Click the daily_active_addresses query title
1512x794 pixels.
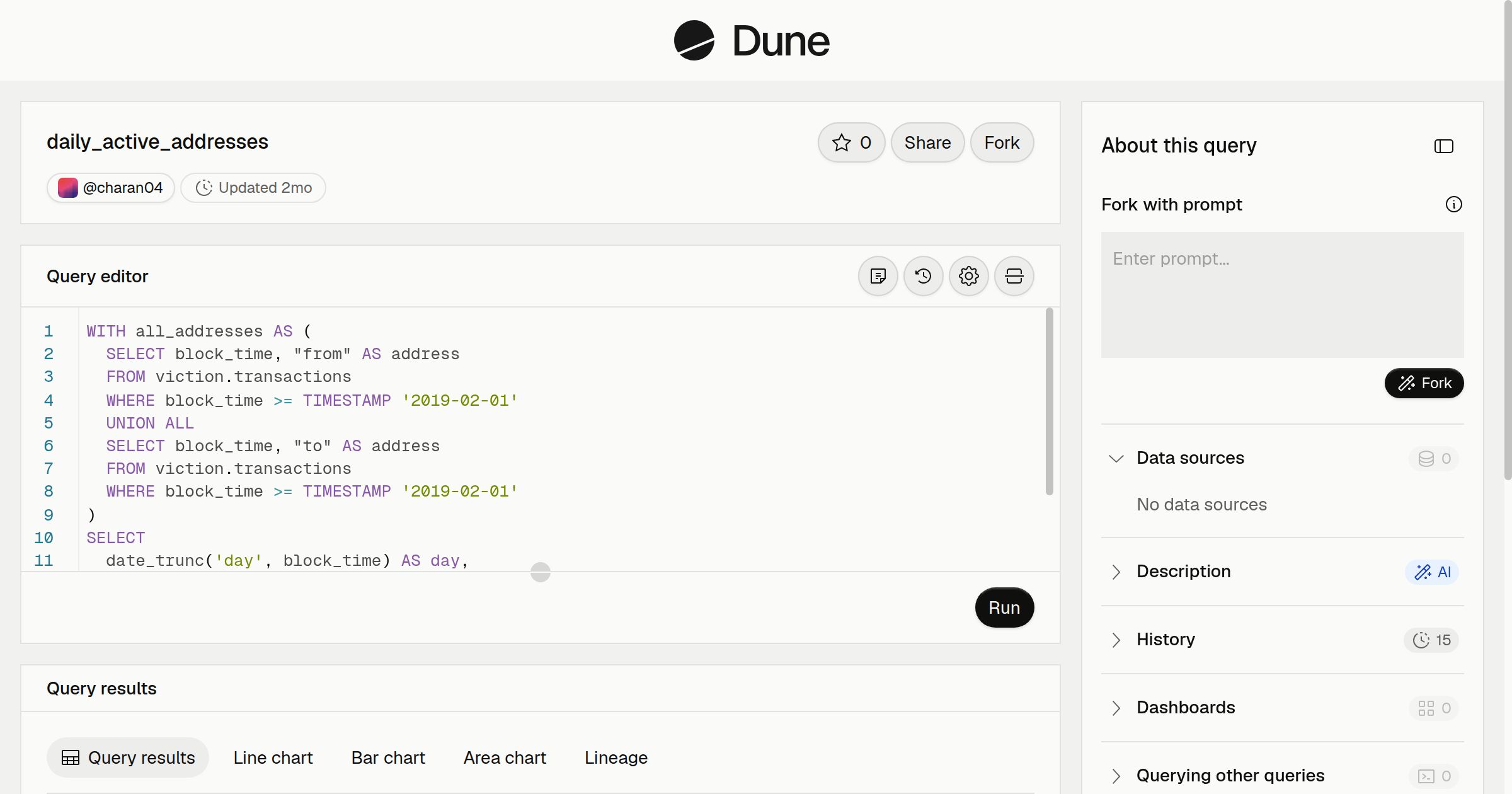(x=157, y=142)
